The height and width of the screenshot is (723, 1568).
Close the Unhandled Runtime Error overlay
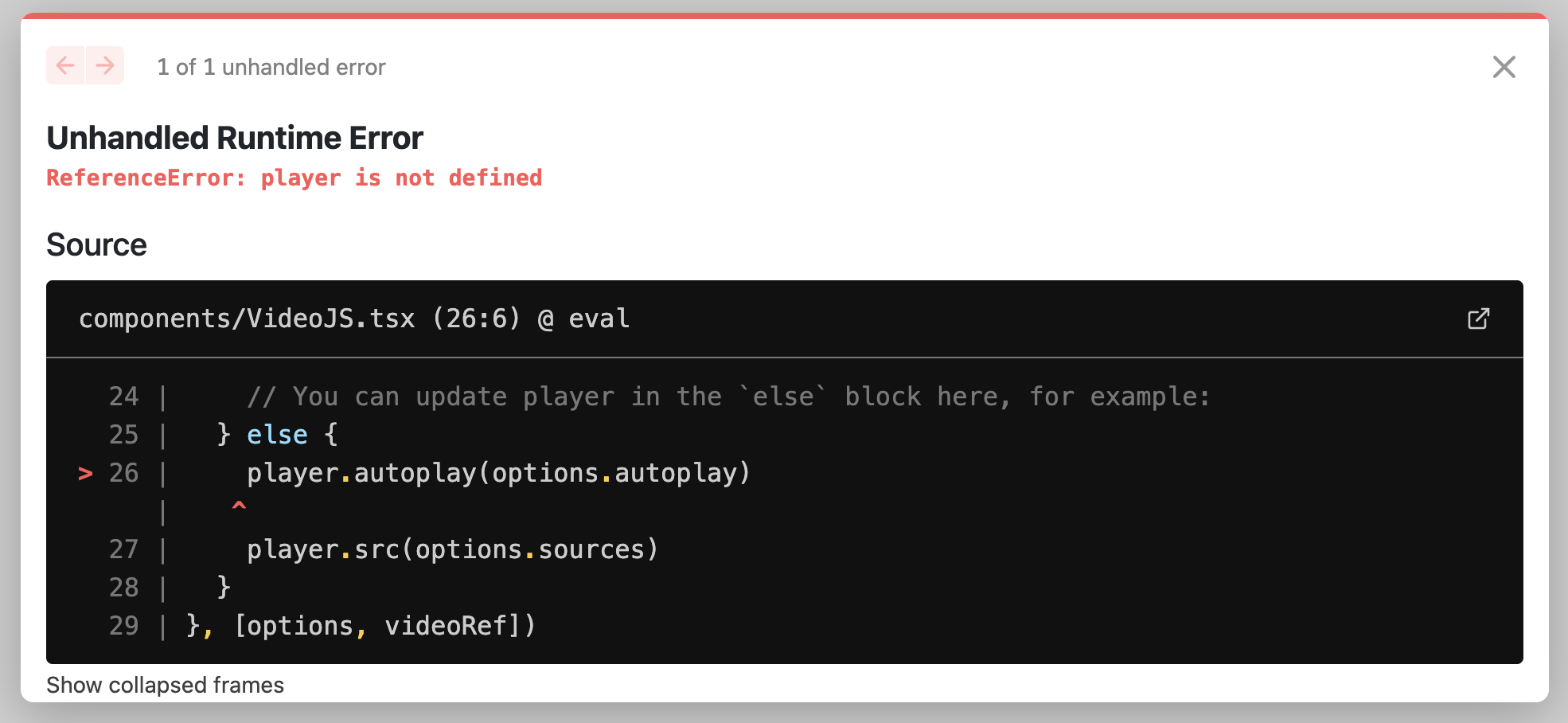[x=1504, y=67]
